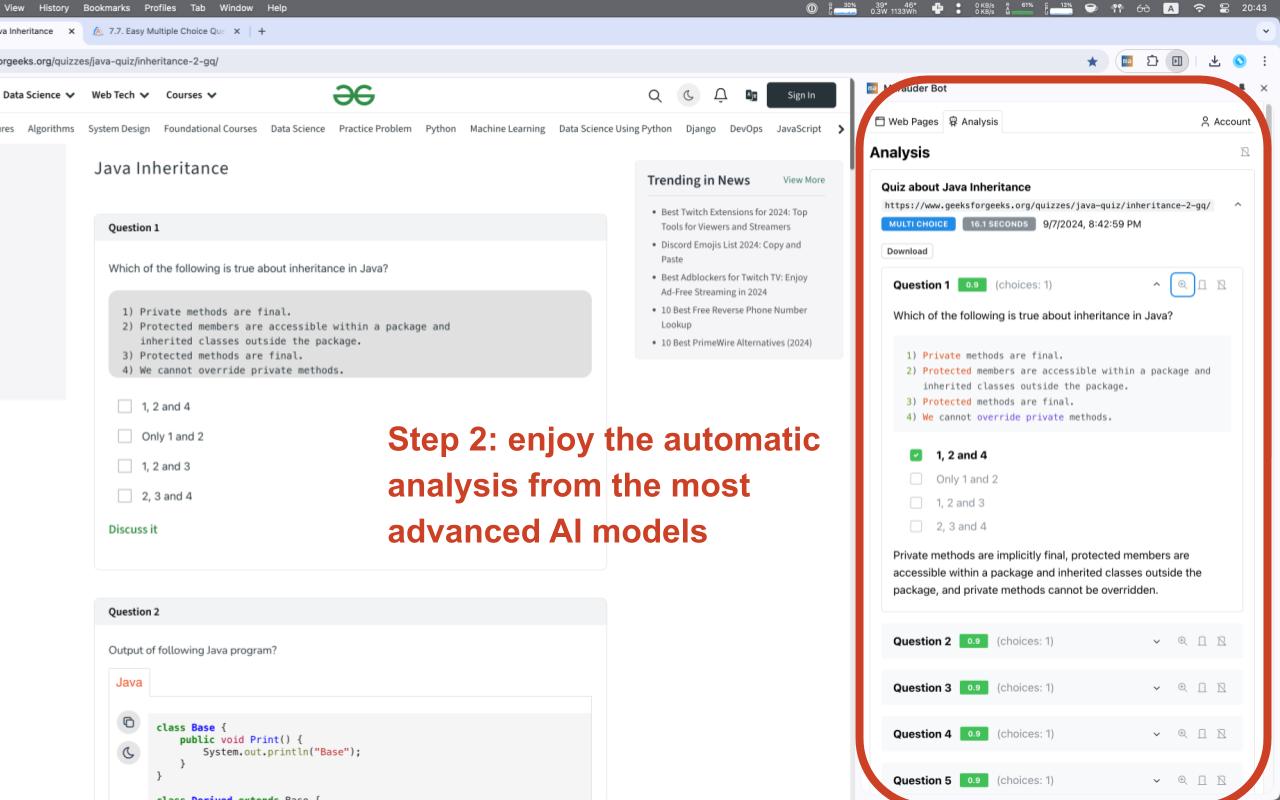Open notifications bell icon

pos(720,95)
